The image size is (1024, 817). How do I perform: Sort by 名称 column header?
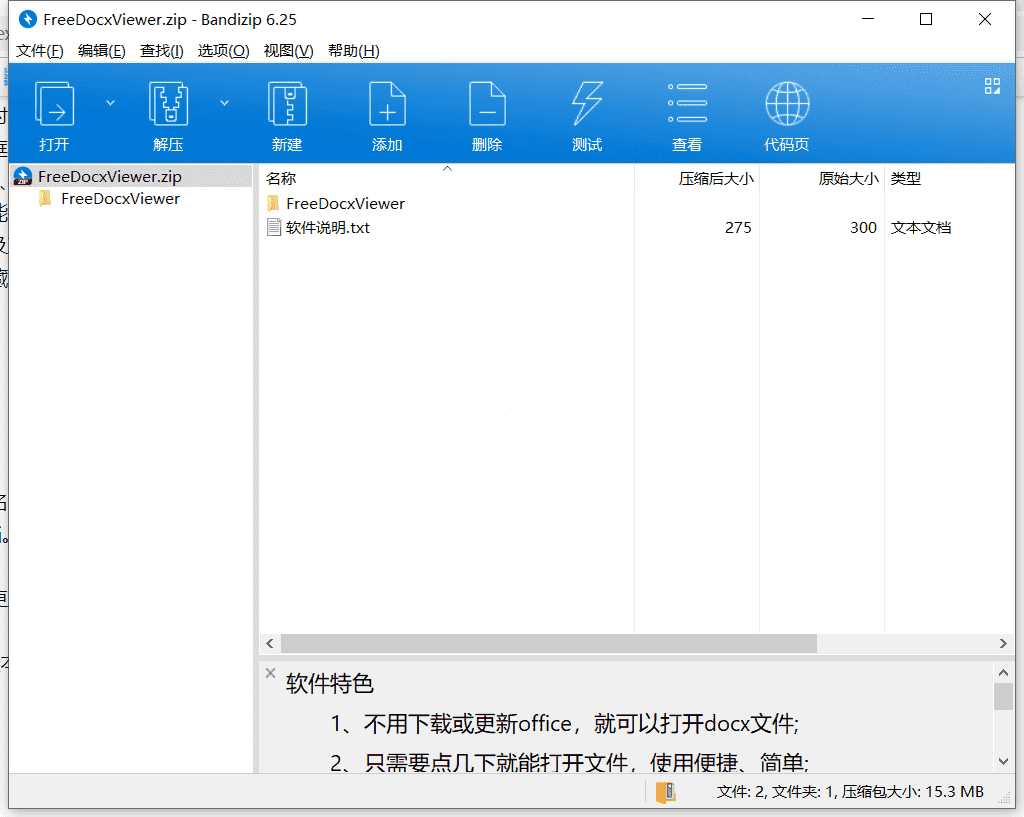[447, 178]
